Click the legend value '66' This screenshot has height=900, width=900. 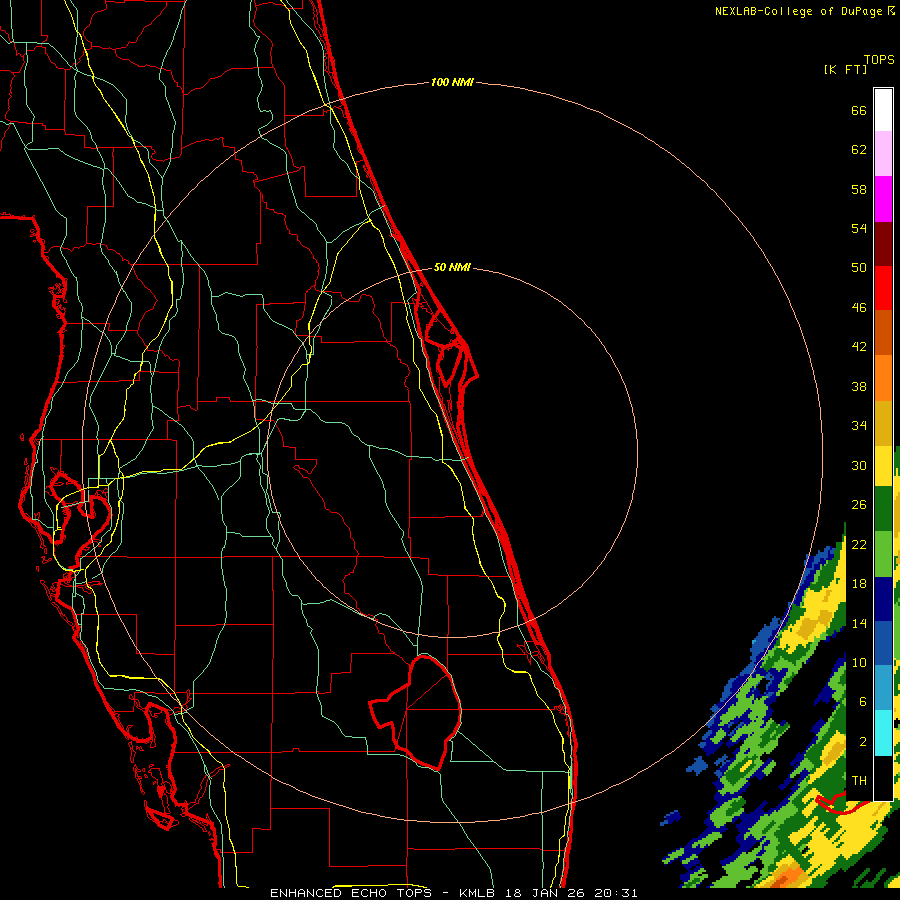(x=859, y=110)
